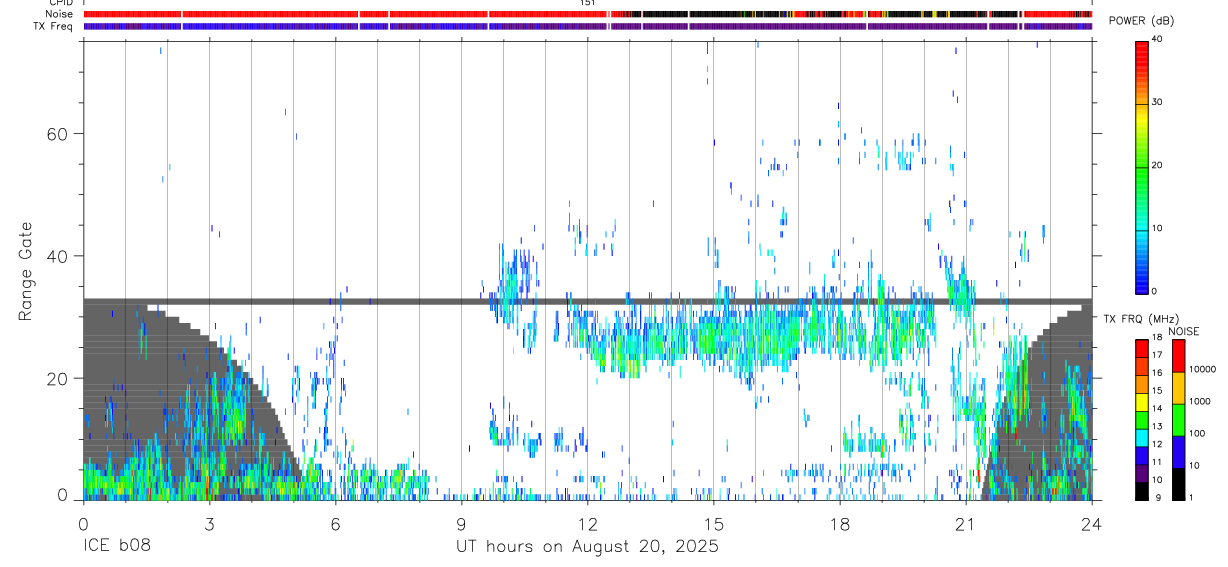Click the 12 hour tick on the UT axis
The image size is (1228, 567).
coord(588,524)
